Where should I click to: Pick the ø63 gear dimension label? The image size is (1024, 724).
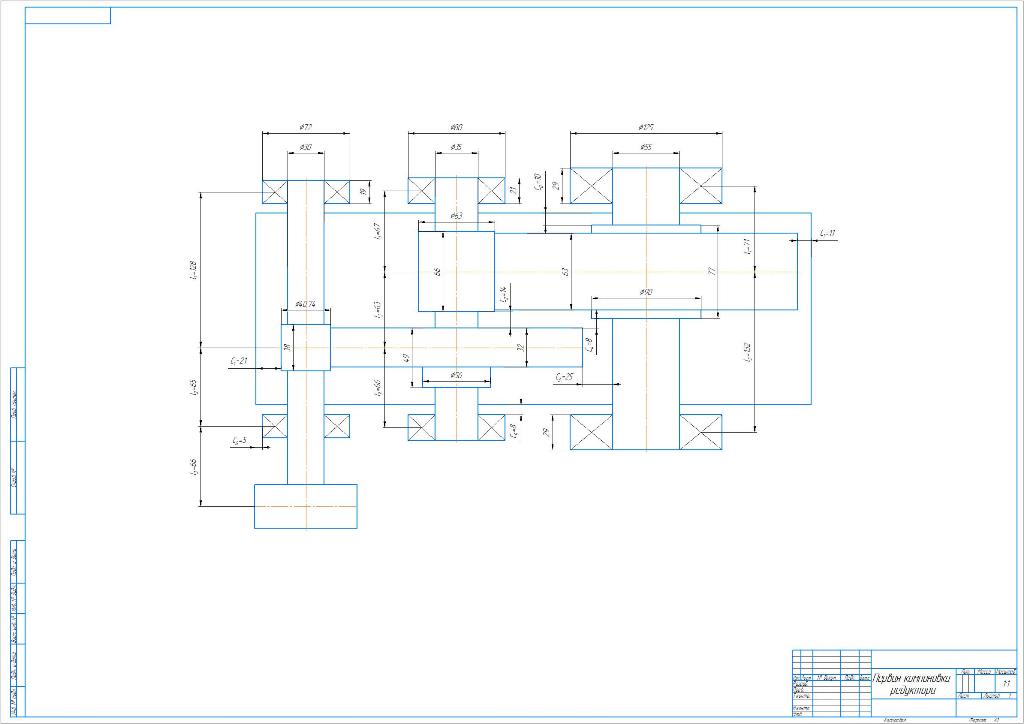456,215
